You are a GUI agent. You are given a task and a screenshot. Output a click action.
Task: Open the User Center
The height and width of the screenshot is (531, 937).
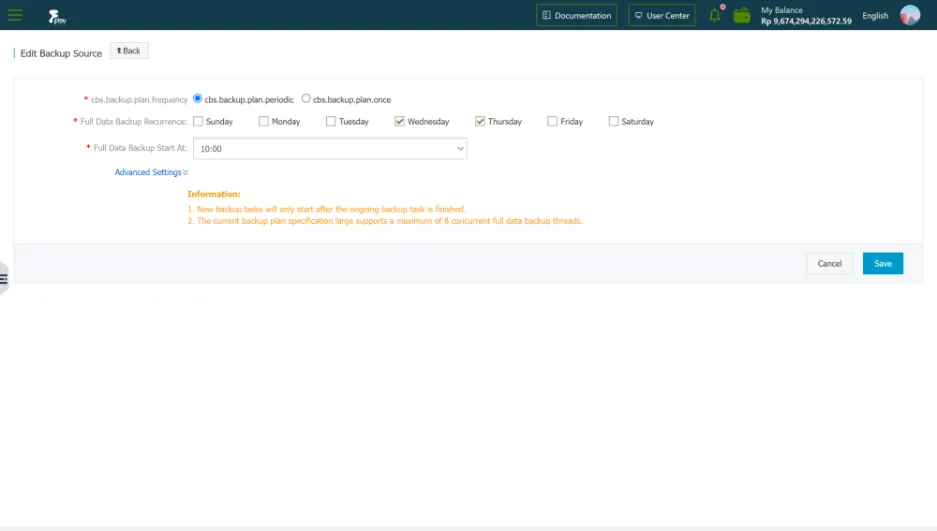[662, 15]
